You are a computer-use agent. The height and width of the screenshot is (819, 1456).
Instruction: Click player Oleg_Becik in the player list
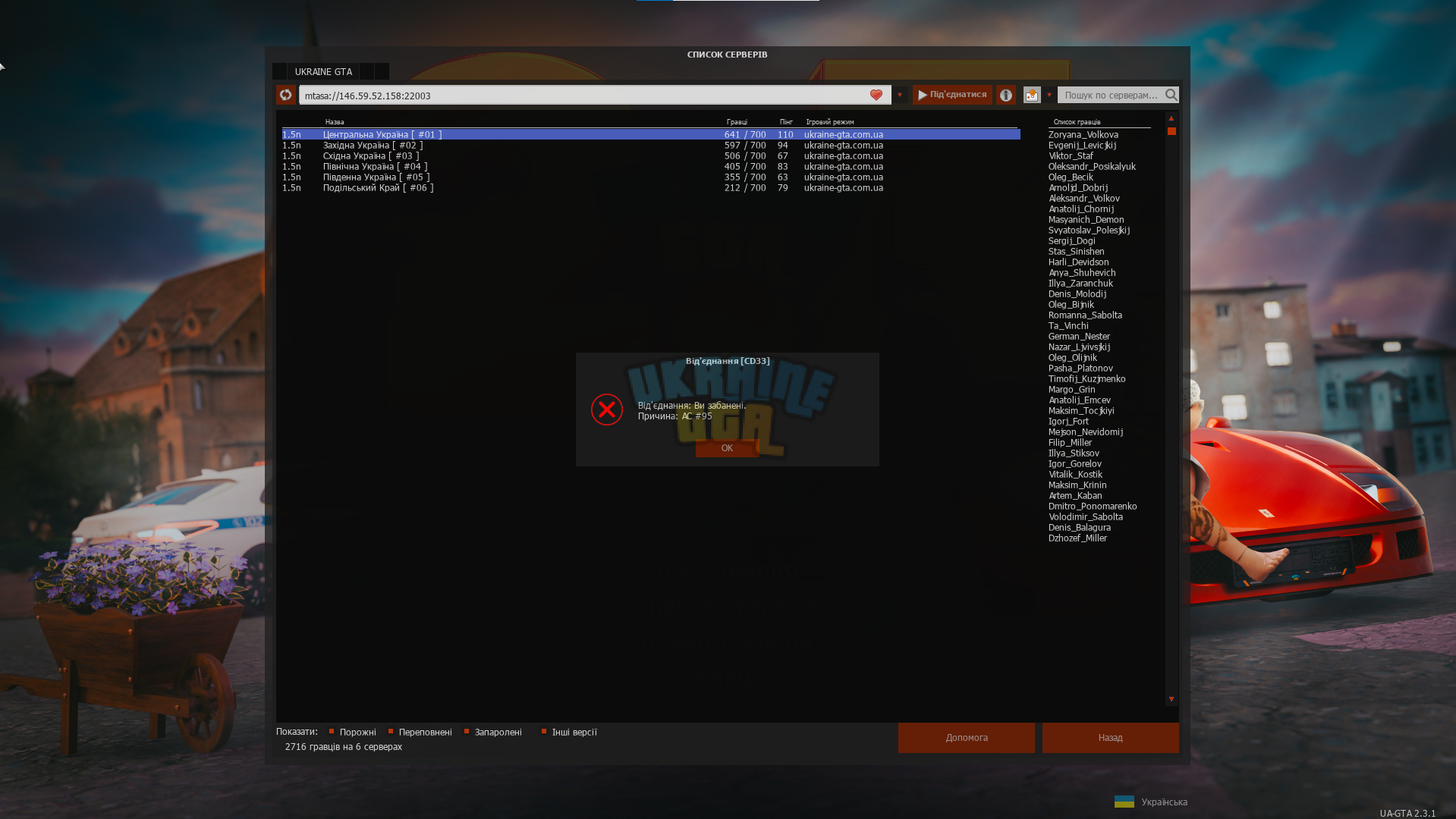pos(1071,177)
